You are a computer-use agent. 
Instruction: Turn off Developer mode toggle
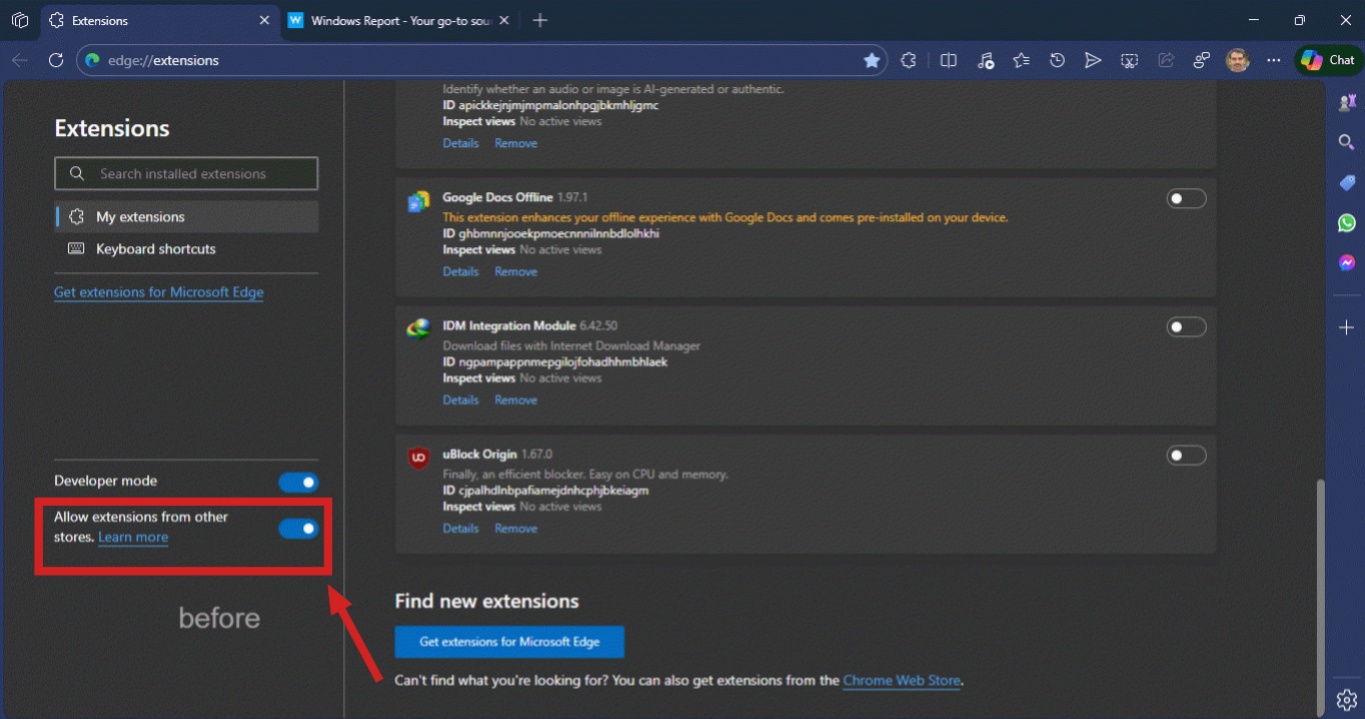[298, 482]
